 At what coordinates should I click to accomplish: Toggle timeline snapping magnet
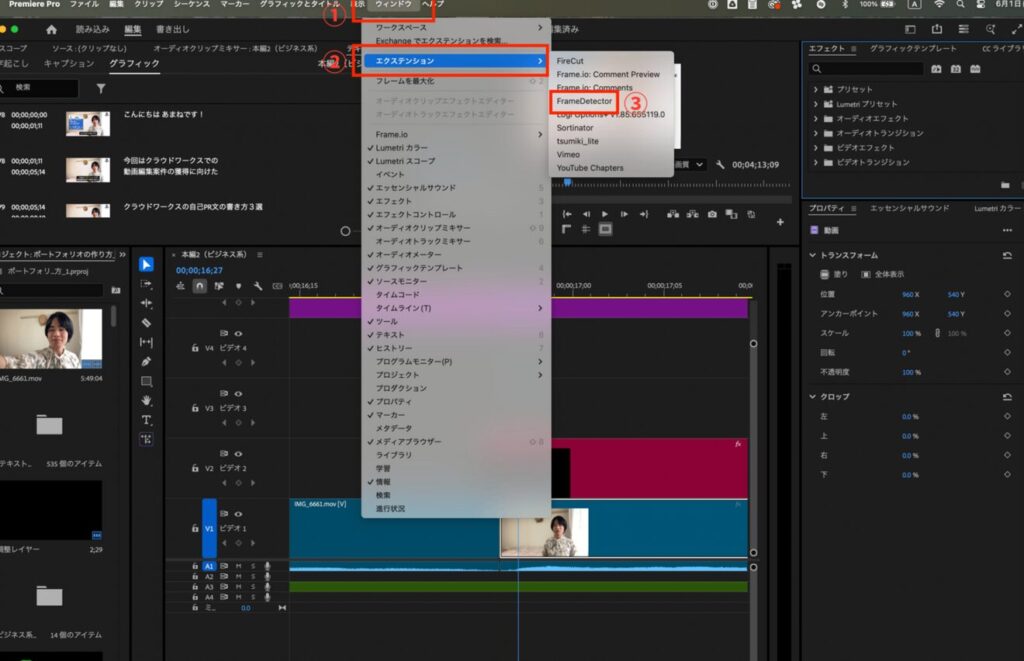[x=200, y=286]
